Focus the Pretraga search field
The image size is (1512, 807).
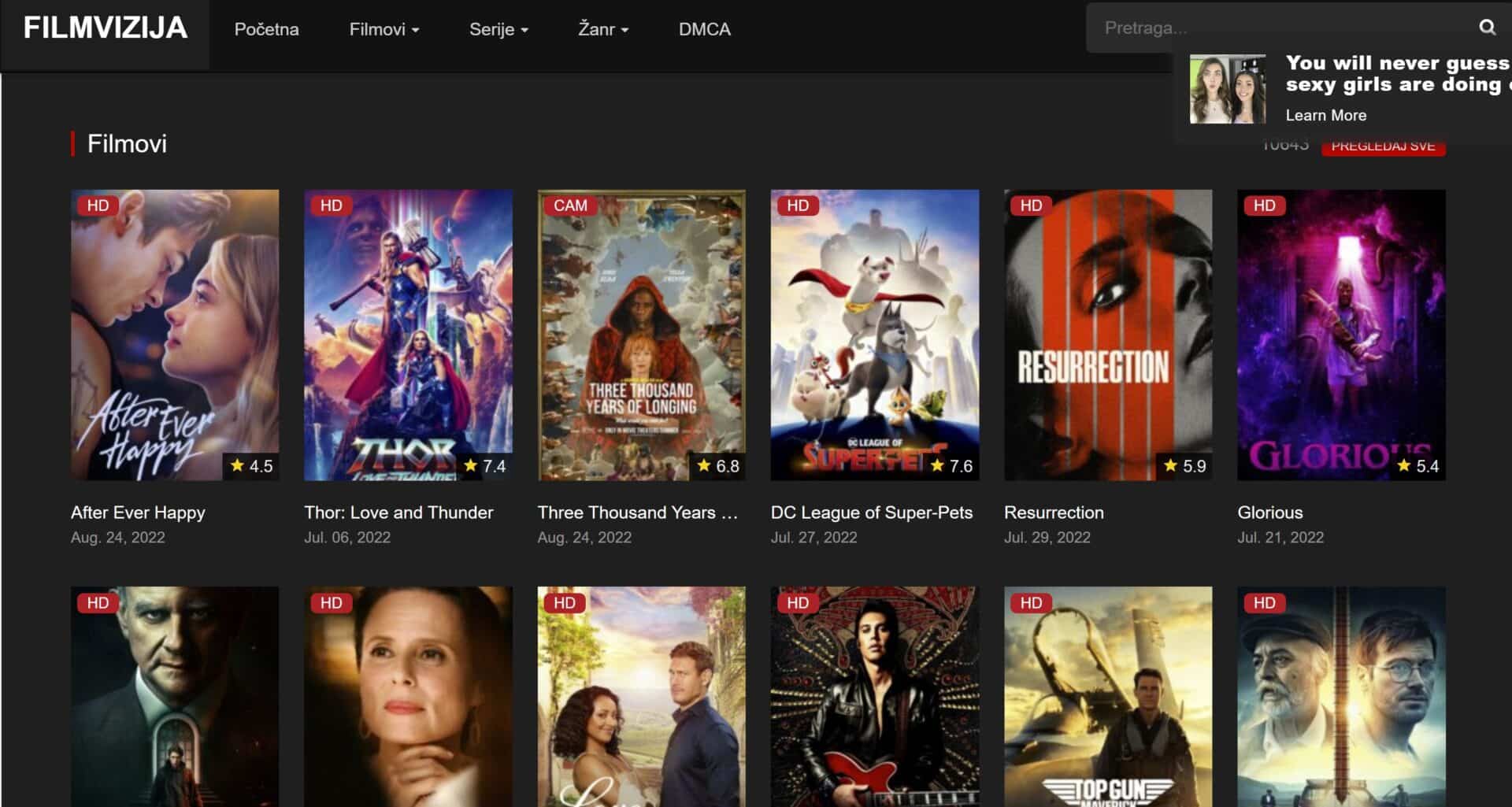(1276, 28)
